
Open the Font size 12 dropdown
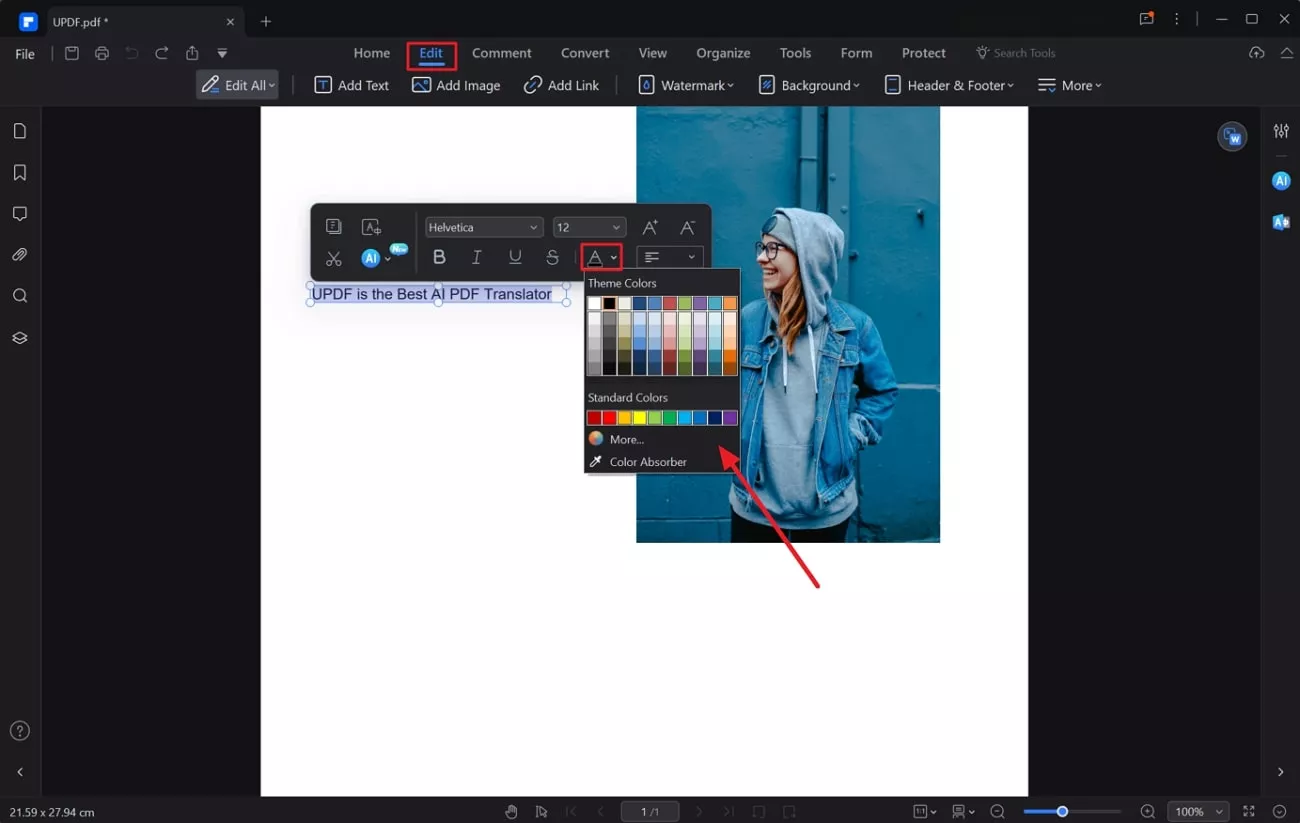(589, 228)
